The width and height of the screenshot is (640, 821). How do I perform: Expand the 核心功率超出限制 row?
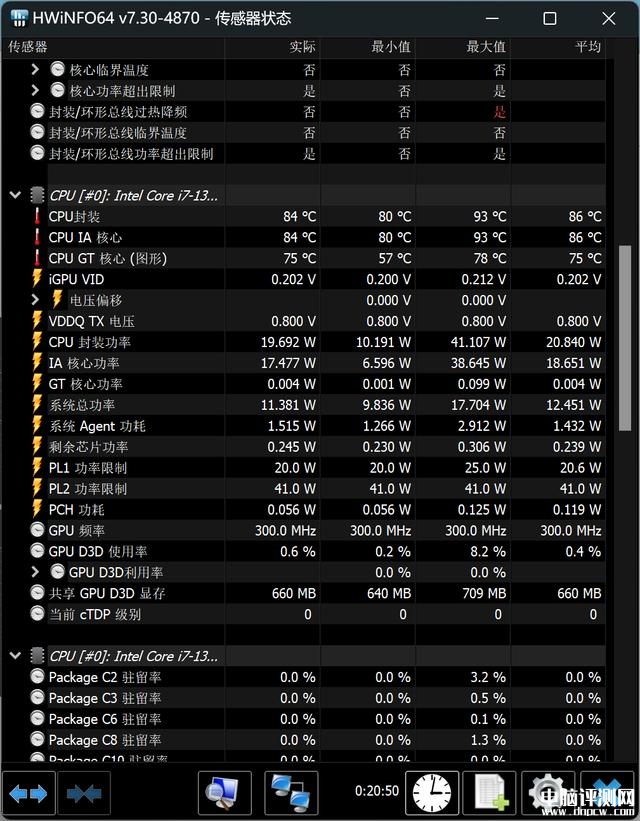[x=35, y=90]
